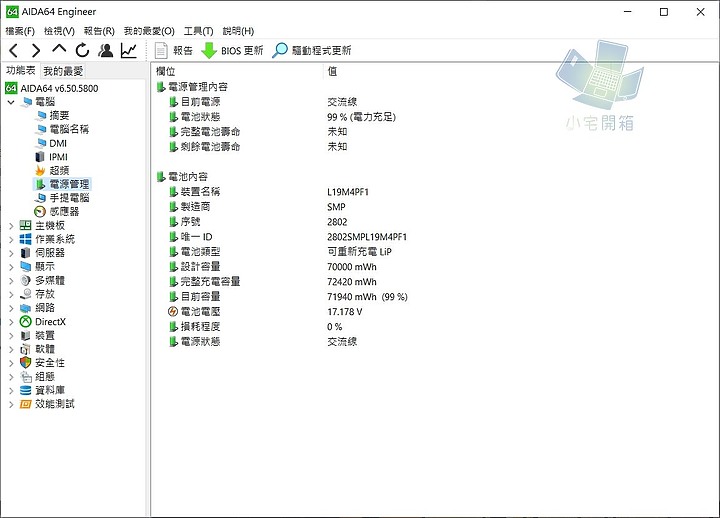Viewport: 720px width, 518px height.
Task: Expand the 顯示 tree node
Action: pos(11,267)
